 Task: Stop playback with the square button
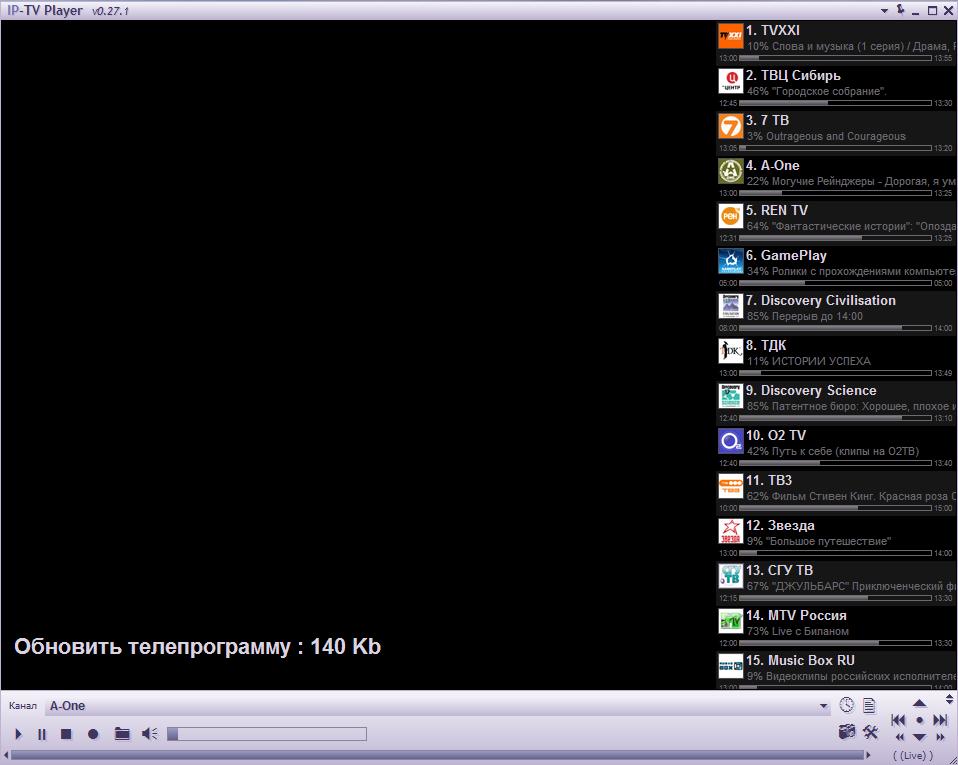tap(66, 734)
